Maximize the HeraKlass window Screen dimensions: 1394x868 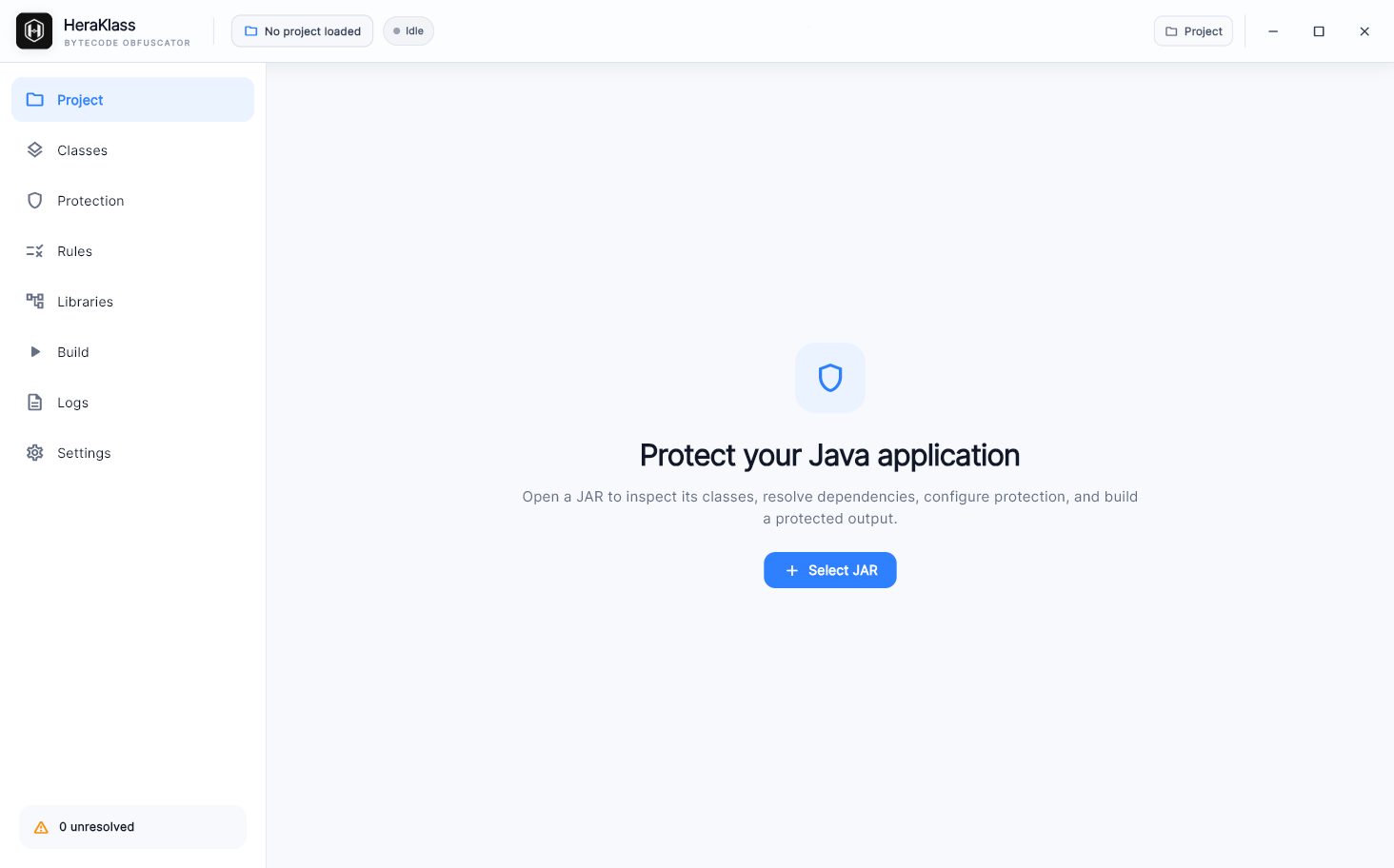[1319, 31]
